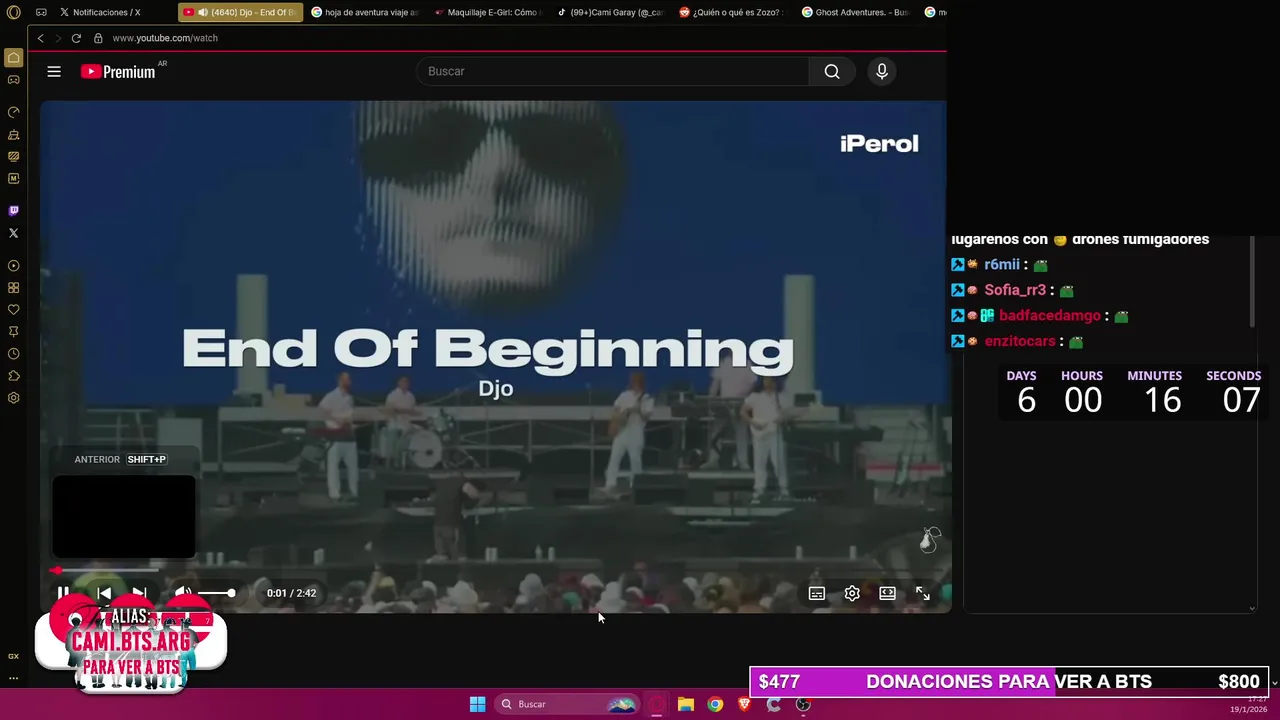
Task: Click chat username enzitocars
Action: pos(1020,341)
